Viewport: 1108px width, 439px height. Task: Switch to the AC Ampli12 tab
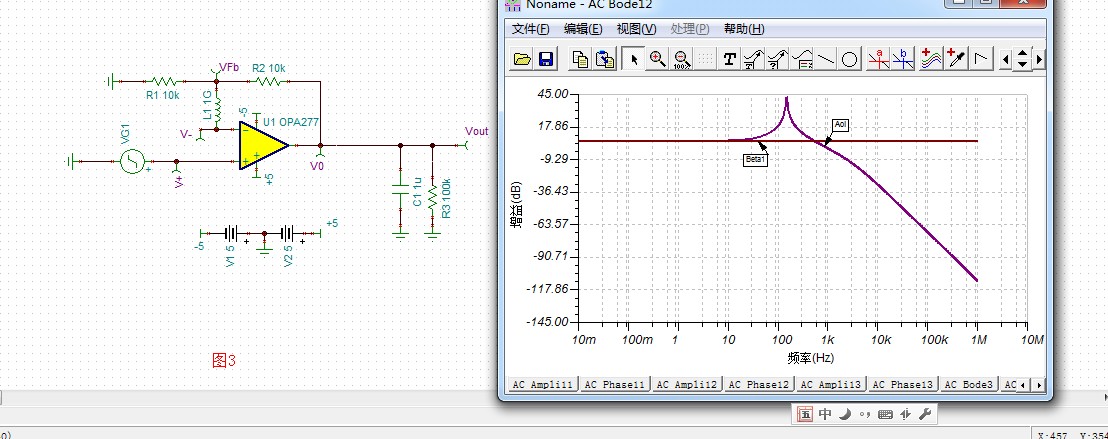point(687,385)
